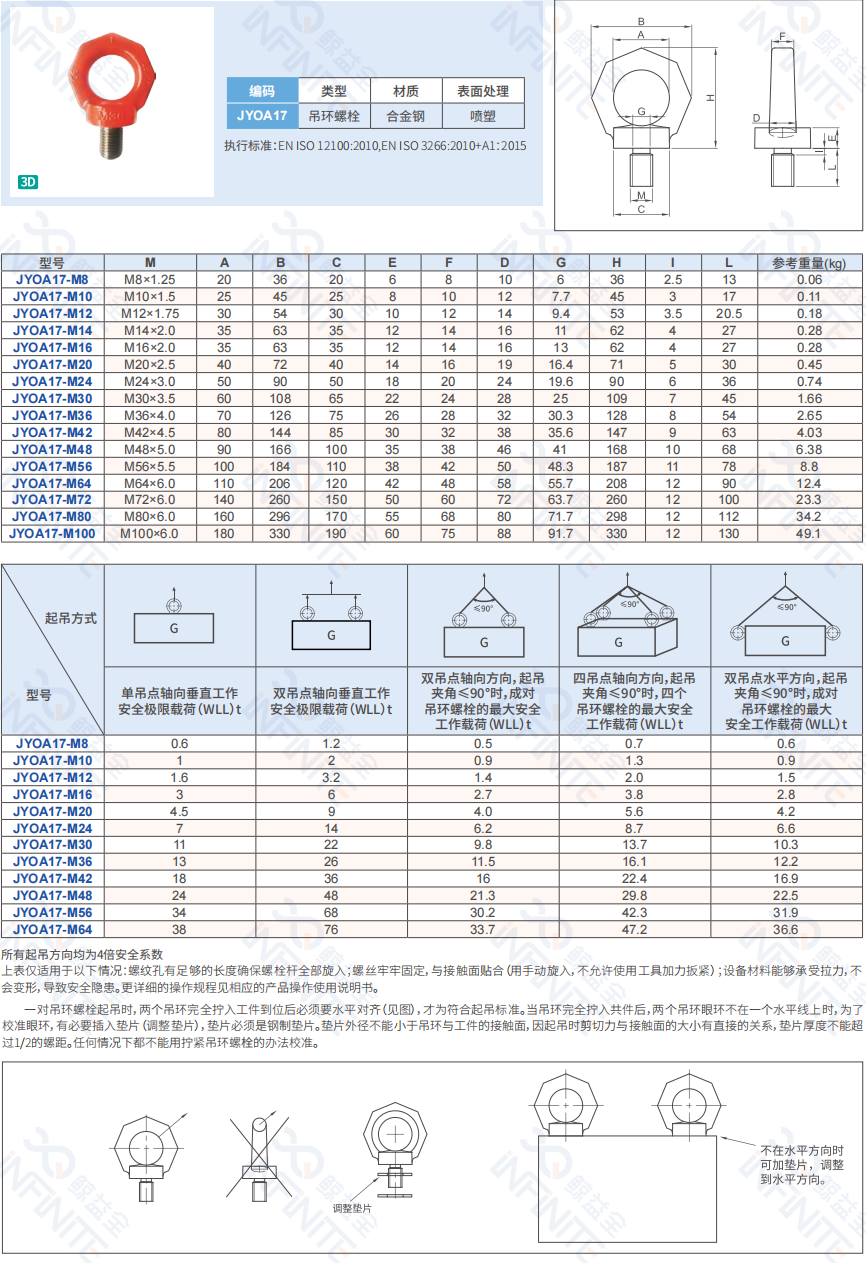Click the 21.3 load value cell
Viewport: 866px width, 1263px height.
(x=483, y=895)
